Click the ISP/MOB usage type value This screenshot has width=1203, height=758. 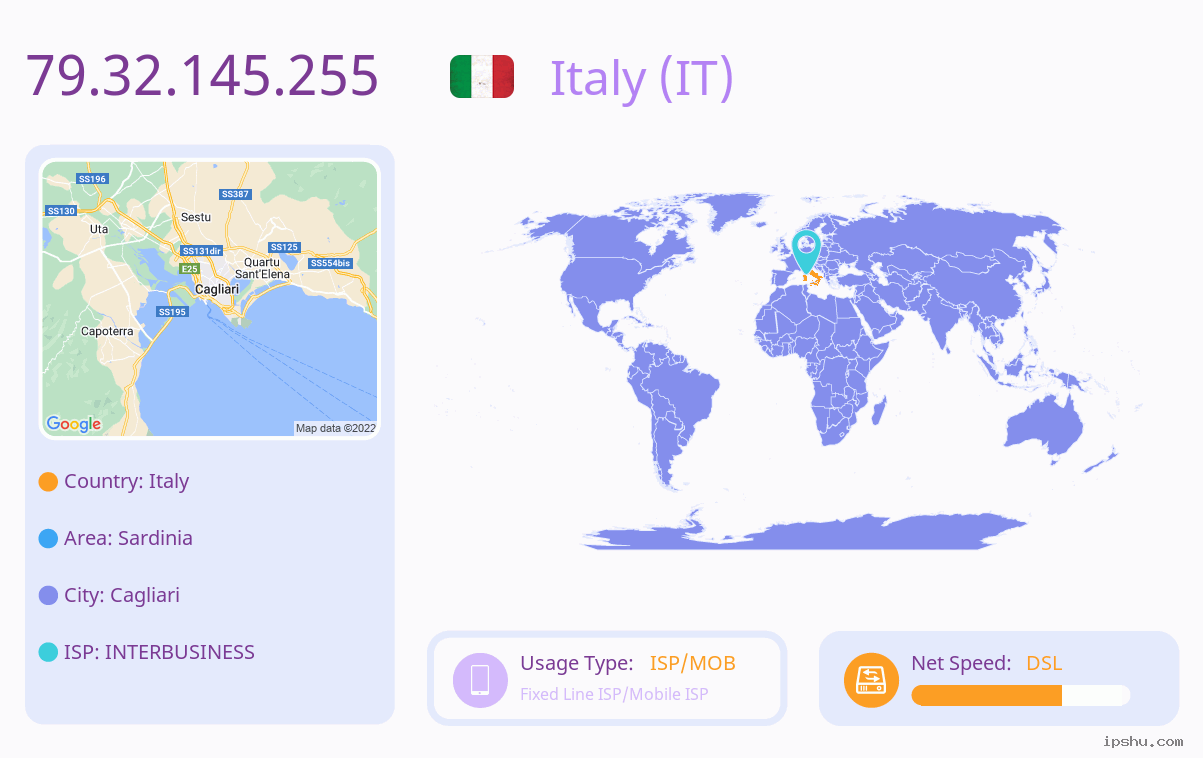tap(693, 663)
